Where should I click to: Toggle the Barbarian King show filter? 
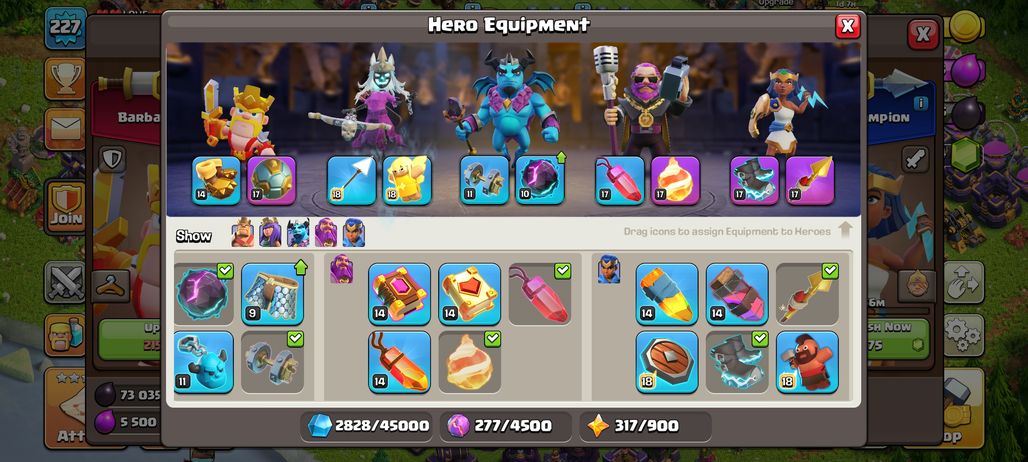point(243,233)
